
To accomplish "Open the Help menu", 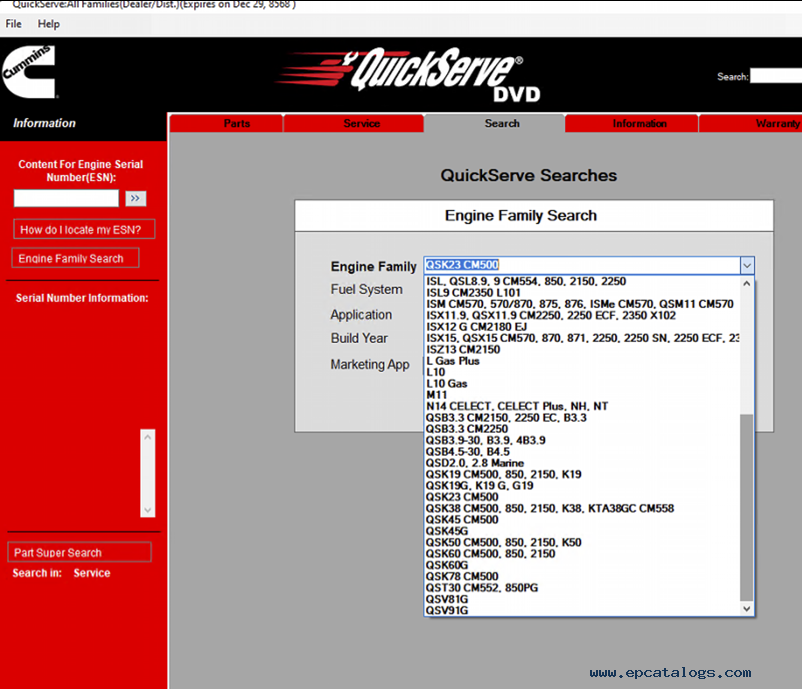I will [48, 24].
